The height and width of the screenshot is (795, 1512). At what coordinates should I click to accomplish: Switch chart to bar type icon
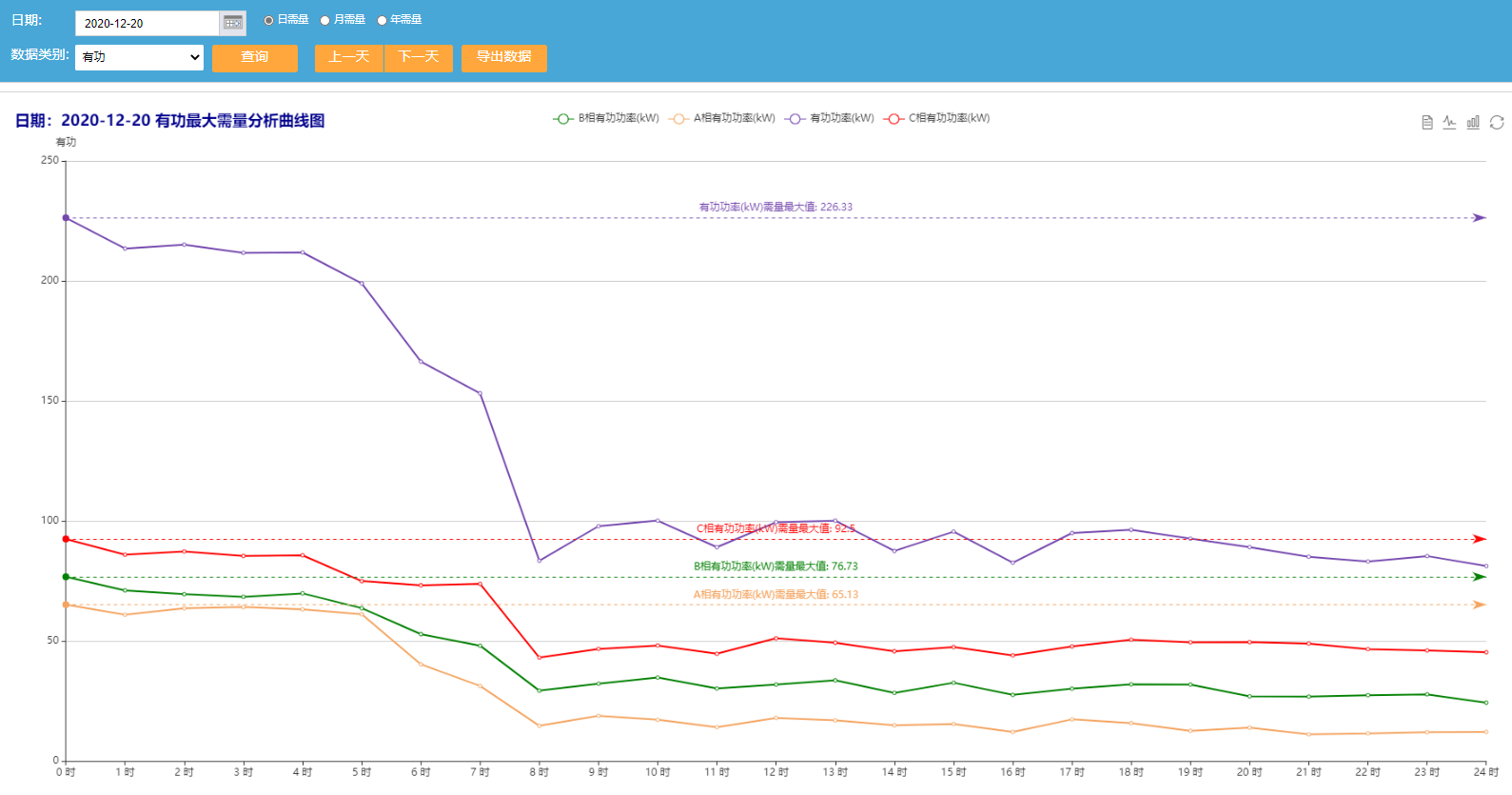pyautogui.click(x=1473, y=122)
